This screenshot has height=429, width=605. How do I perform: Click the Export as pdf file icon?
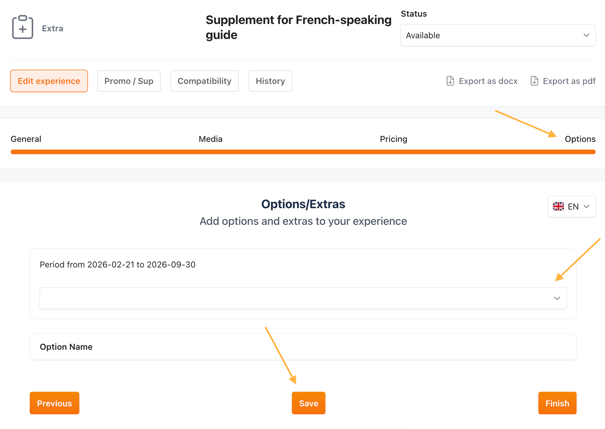point(534,81)
